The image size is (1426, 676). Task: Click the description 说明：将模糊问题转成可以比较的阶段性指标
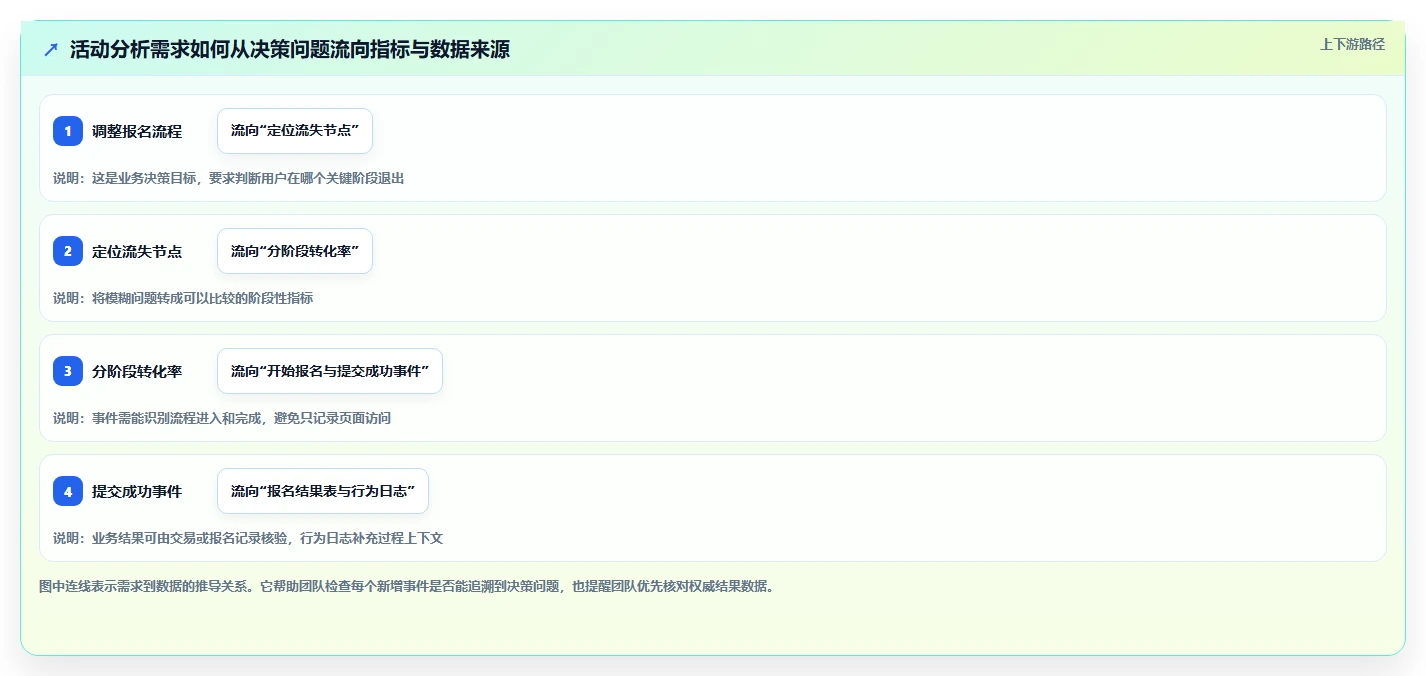click(183, 298)
